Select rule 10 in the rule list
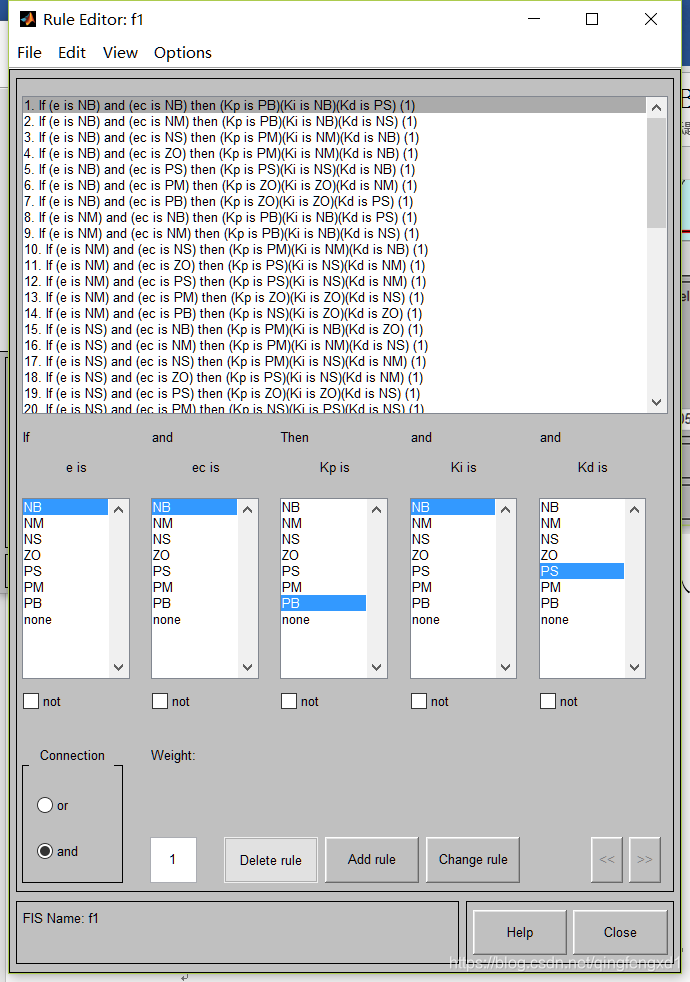Screen dimensions: 690x982 (x=334, y=249)
